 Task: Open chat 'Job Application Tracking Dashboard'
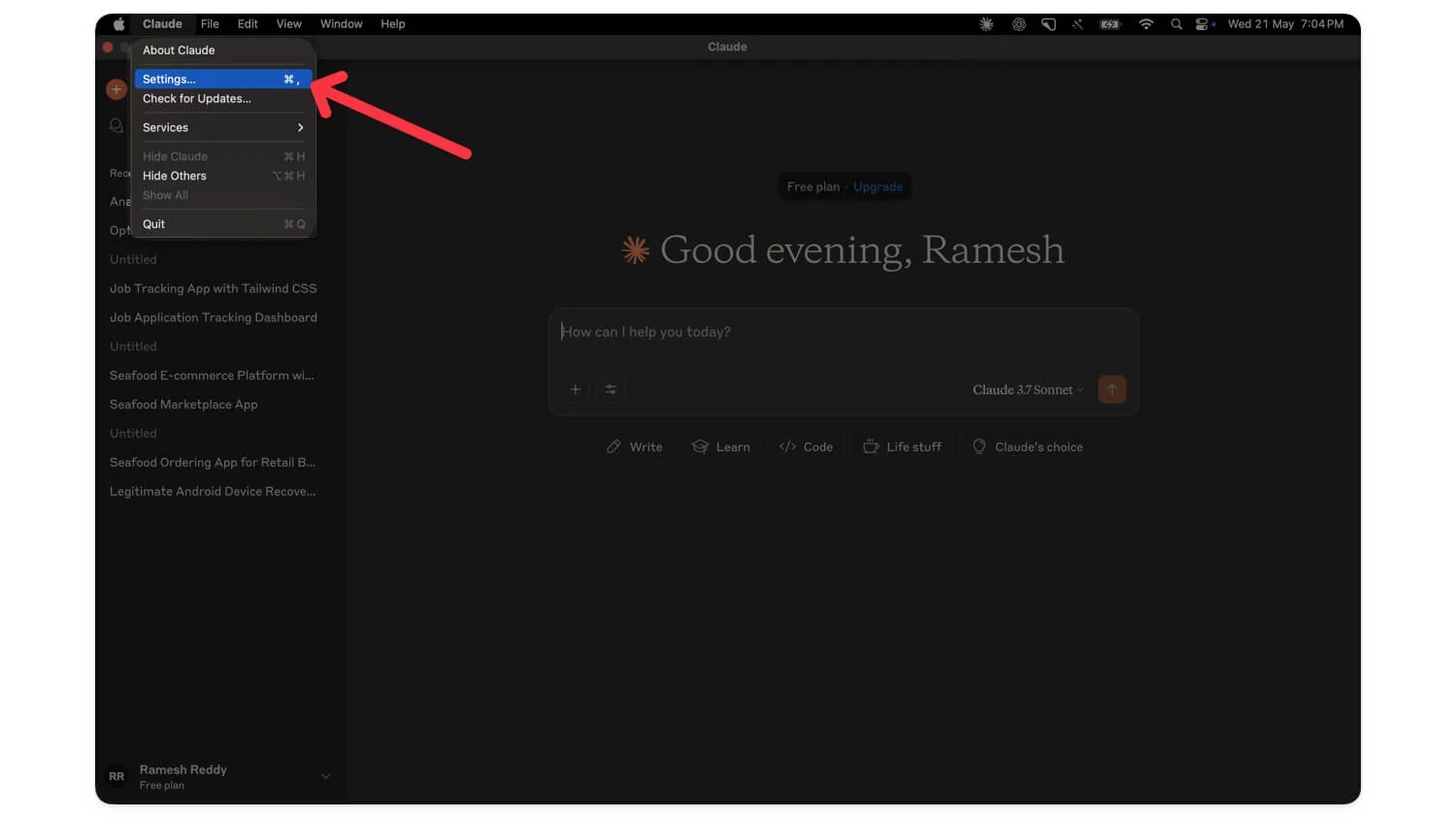(x=214, y=318)
